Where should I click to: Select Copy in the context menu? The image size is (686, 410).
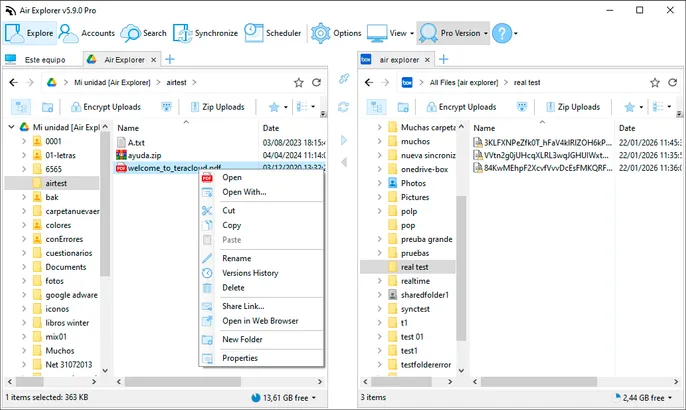point(261,225)
